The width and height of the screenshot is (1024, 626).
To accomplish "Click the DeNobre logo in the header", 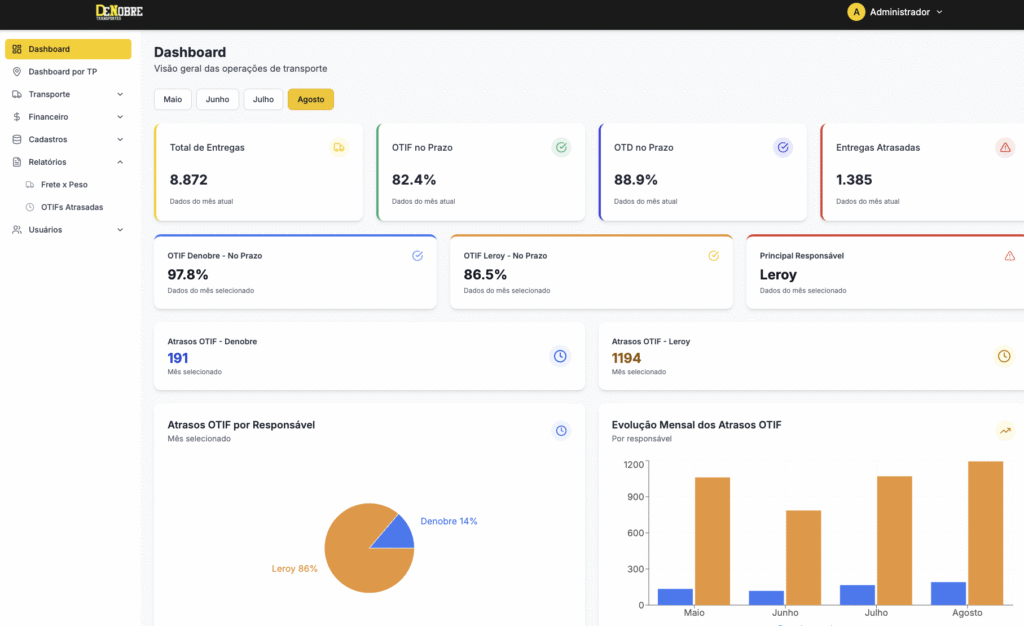I will coord(121,12).
